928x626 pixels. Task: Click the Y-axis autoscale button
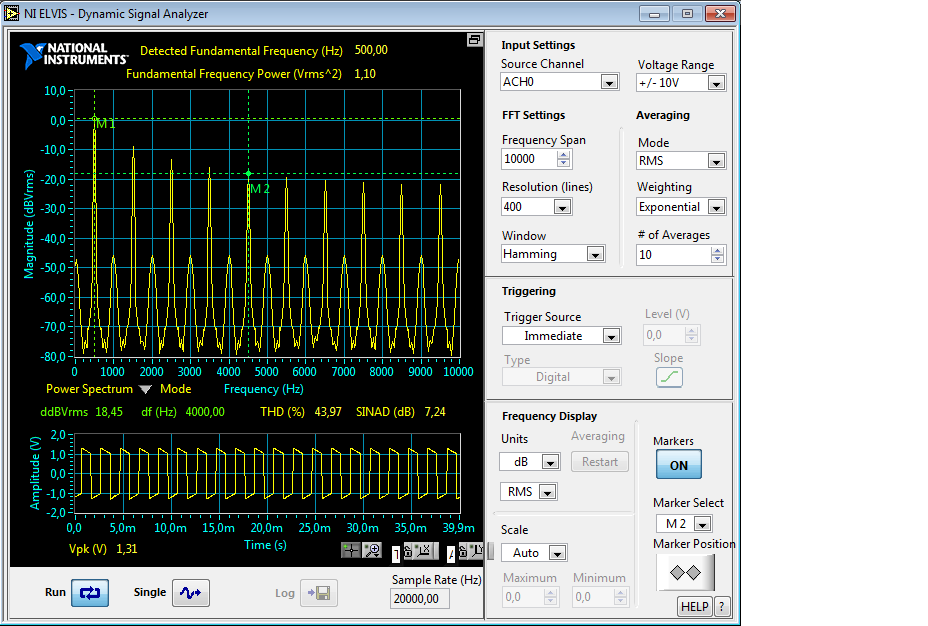point(476,551)
